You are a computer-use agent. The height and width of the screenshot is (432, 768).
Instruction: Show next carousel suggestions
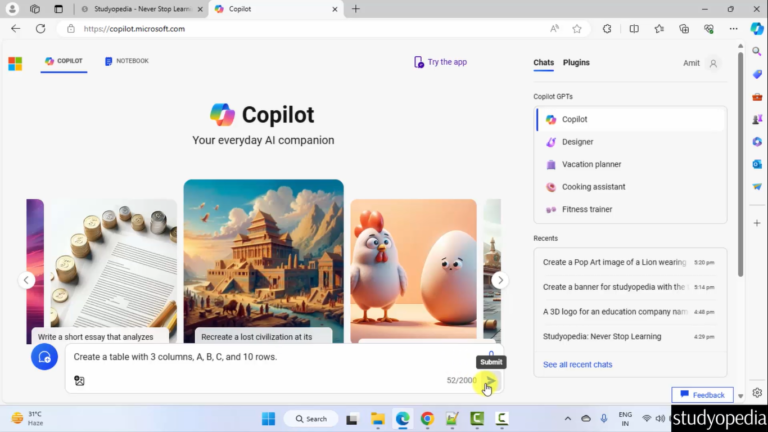click(500, 280)
